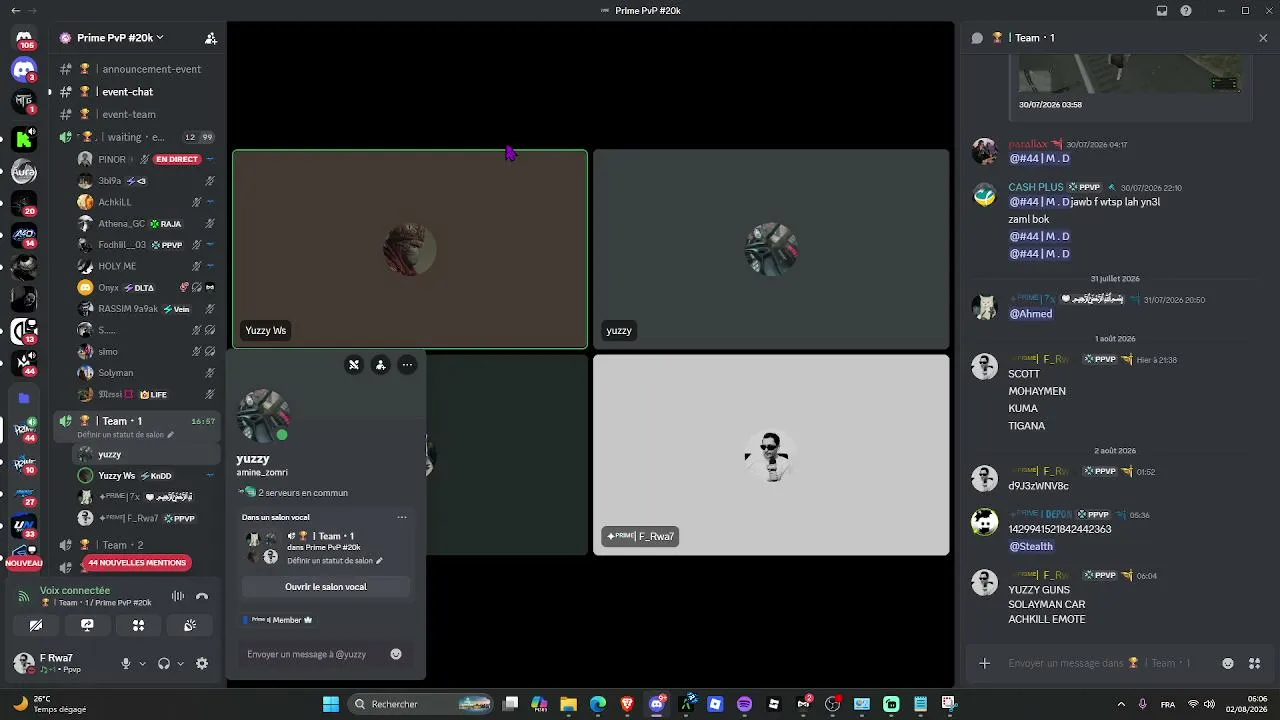
Task: Open the add friend icon on yuzzy's profile
Action: coord(380,365)
